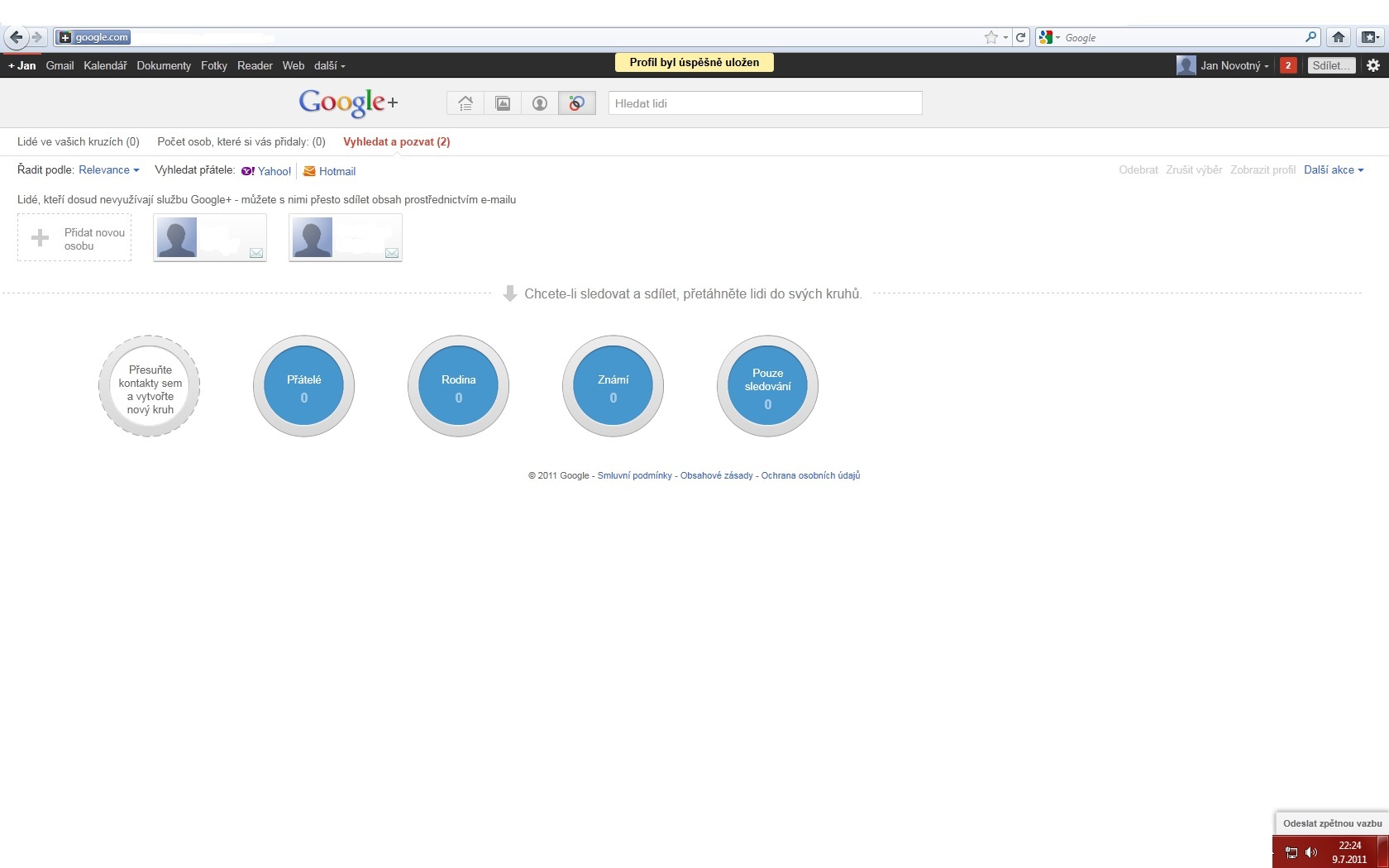
Task: Open the Google+ photos icon
Action: pyautogui.click(x=503, y=103)
